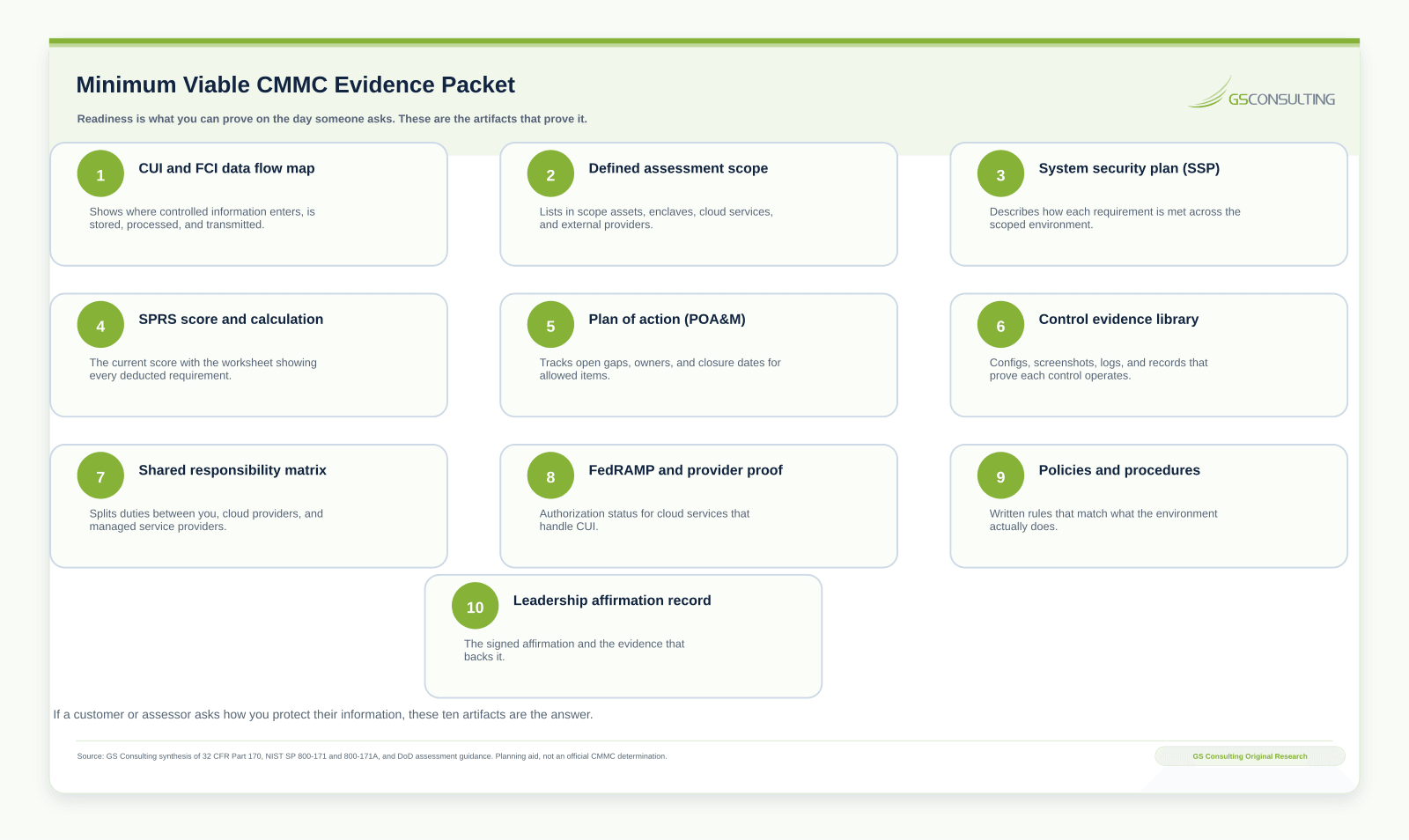Click text 'Shows where controlled information enters'
Viewport: 1409px width, 840px height.
pyautogui.click(x=203, y=218)
